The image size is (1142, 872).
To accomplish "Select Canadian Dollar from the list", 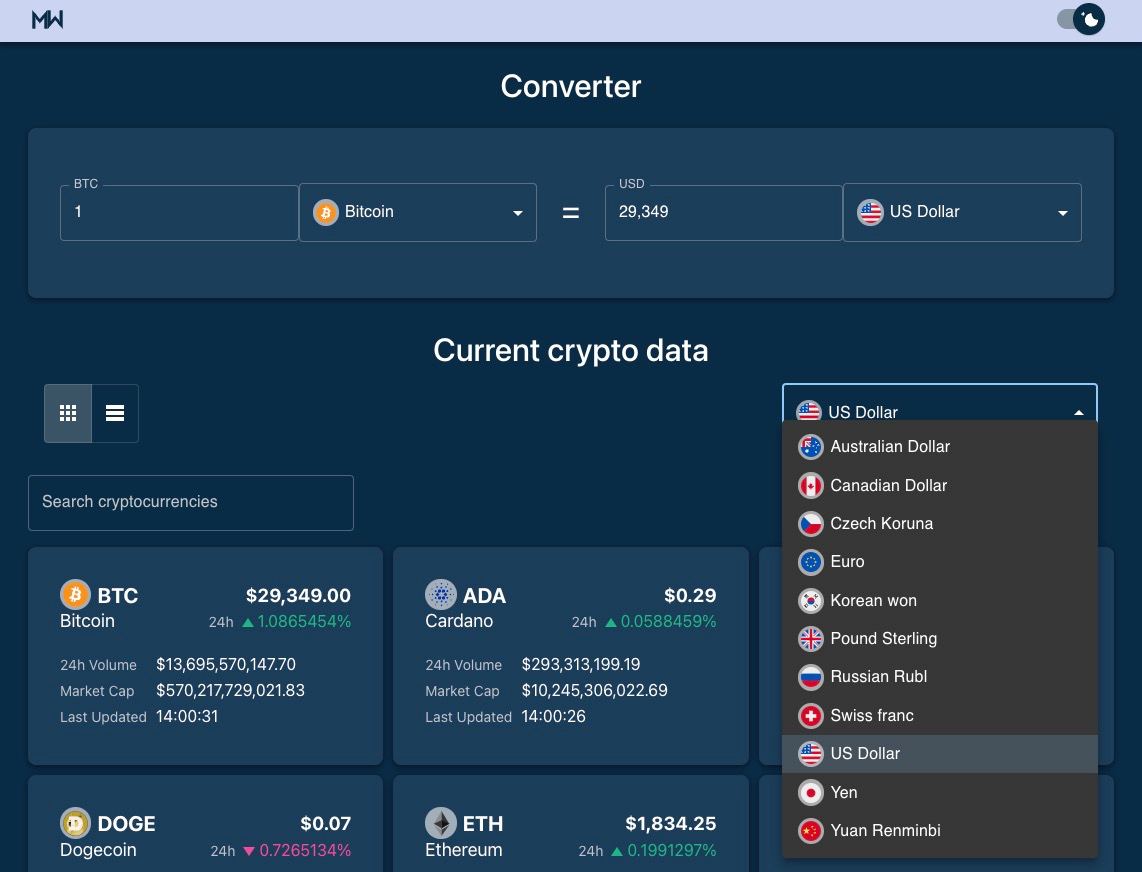I will point(940,485).
